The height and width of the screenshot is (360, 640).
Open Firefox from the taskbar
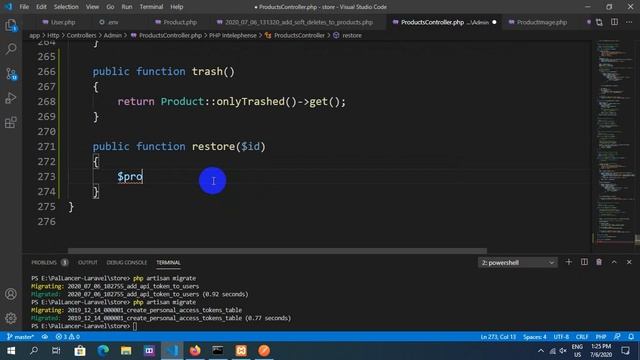click(195, 351)
